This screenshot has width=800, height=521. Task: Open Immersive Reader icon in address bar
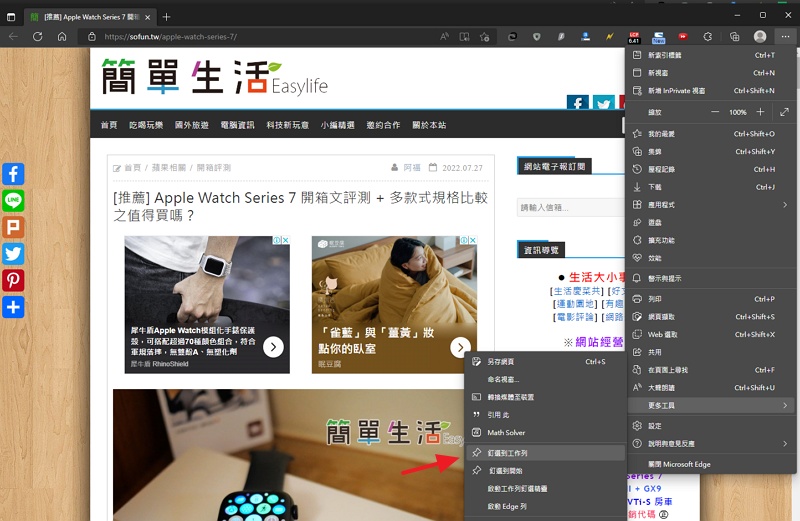pyautogui.click(x=464, y=37)
